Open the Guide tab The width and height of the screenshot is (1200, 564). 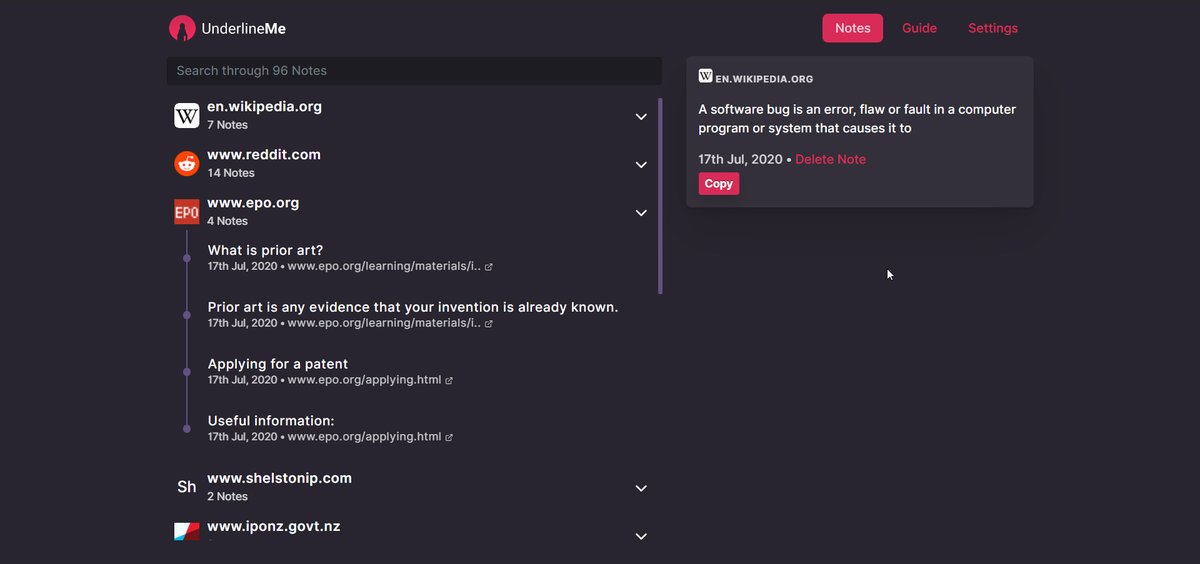(919, 28)
